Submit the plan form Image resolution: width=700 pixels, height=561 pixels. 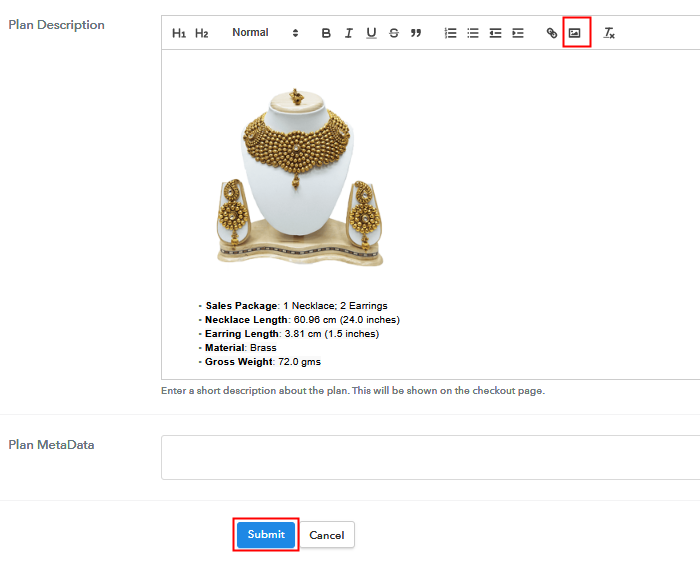(266, 534)
